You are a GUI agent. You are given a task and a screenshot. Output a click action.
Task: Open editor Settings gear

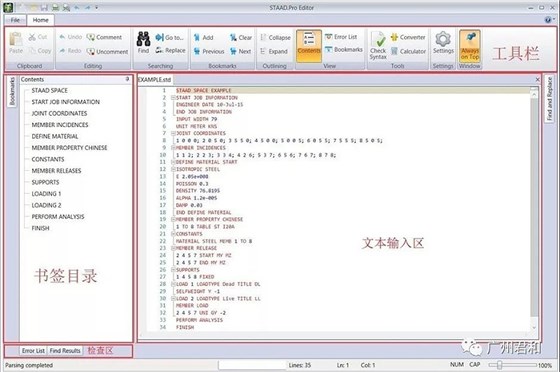tap(443, 42)
